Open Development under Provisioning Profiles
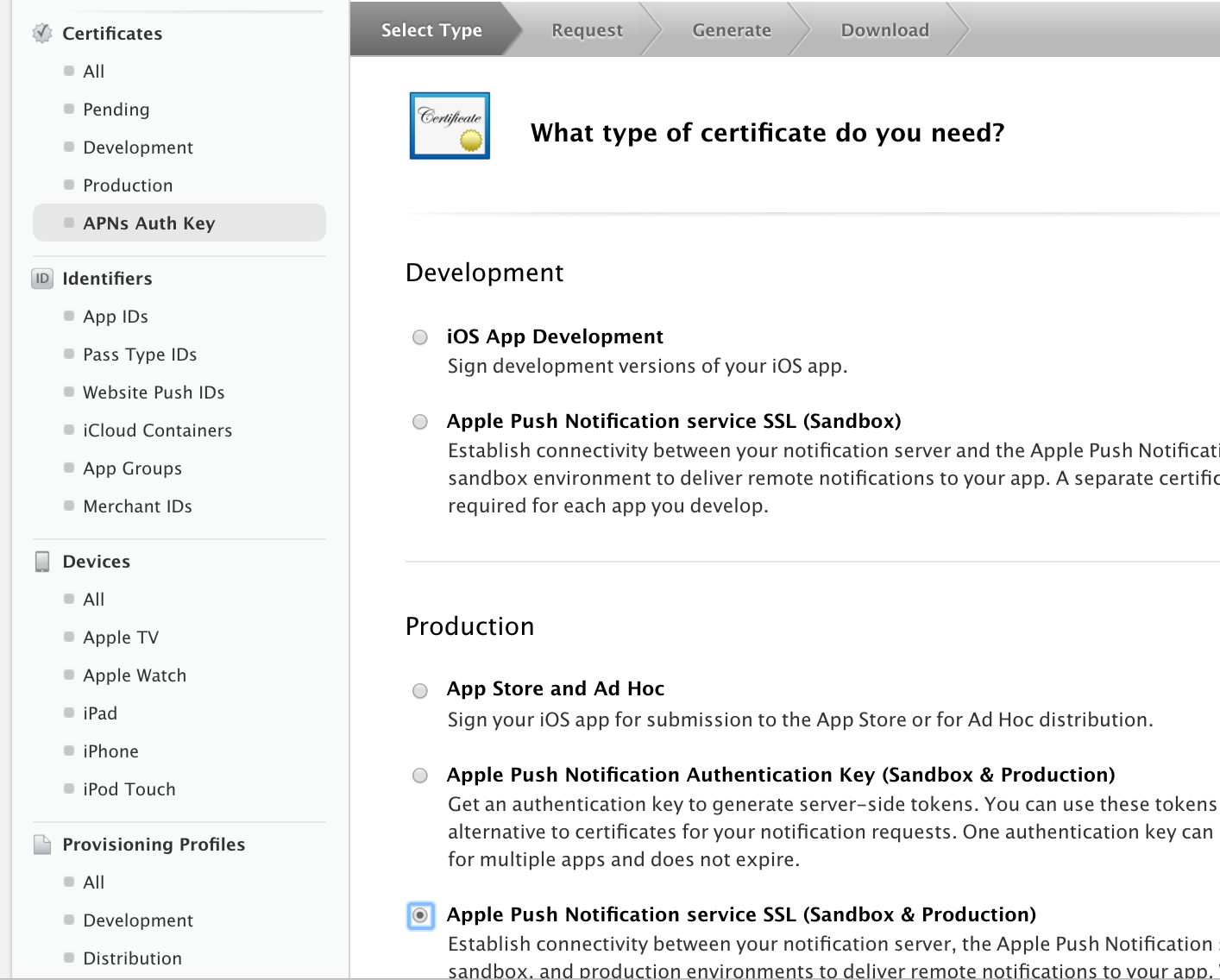The width and height of the screenshot is (1220, 980). pyautogui.click(x=138, y=920)
